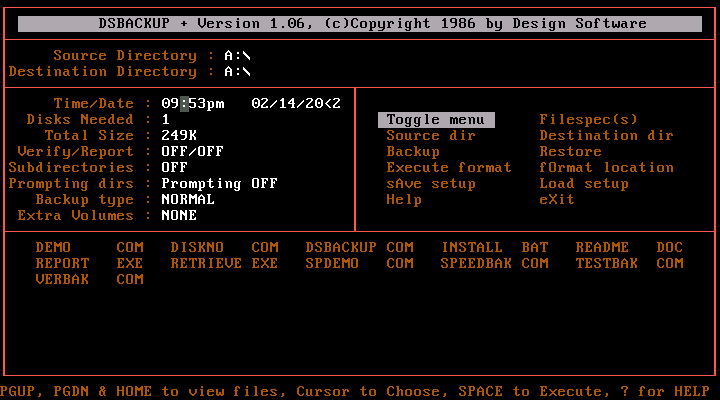720x400 pixels.
Task: Select Load setup menu item
Action: [x=584, y=184]
